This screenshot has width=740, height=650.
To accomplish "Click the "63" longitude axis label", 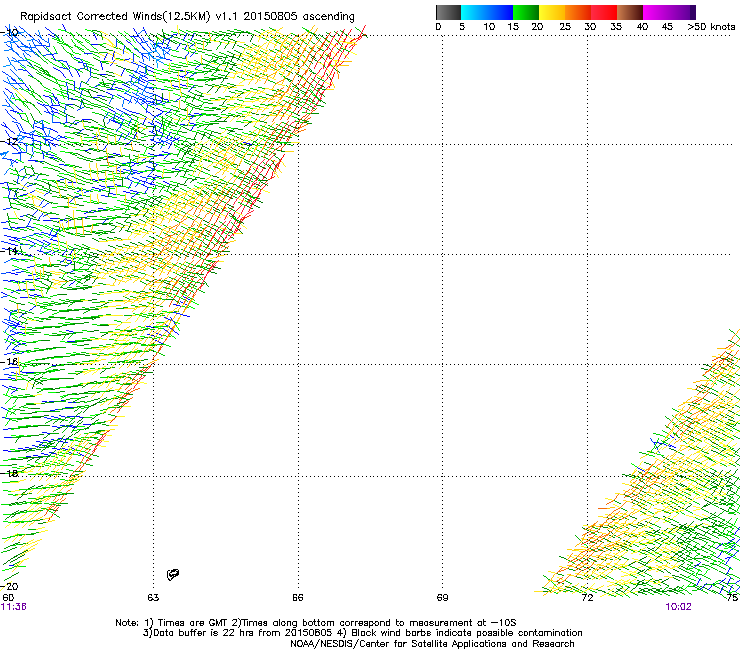I will point(153,598).
